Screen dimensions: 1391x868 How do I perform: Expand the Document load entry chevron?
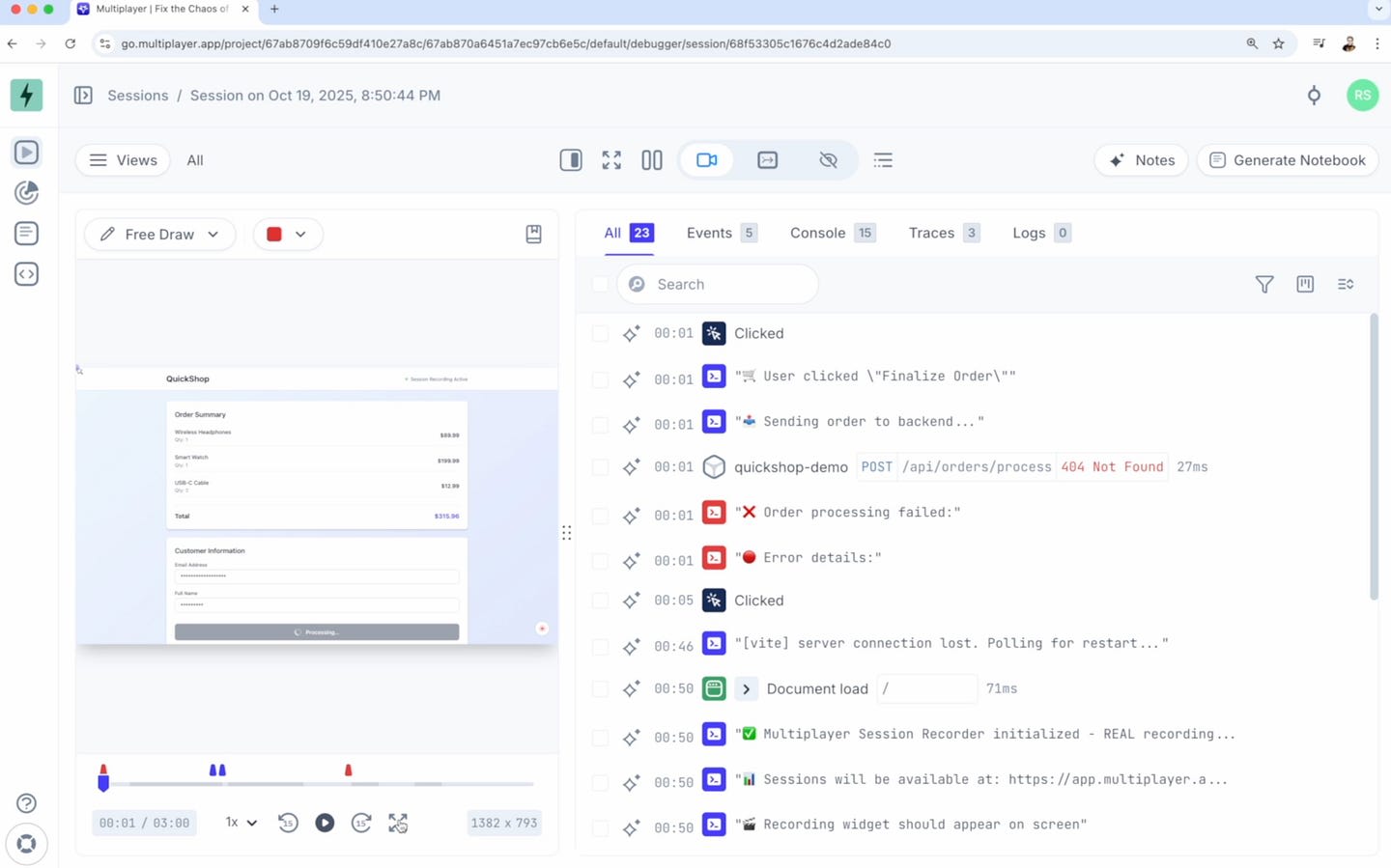(746, 688)
